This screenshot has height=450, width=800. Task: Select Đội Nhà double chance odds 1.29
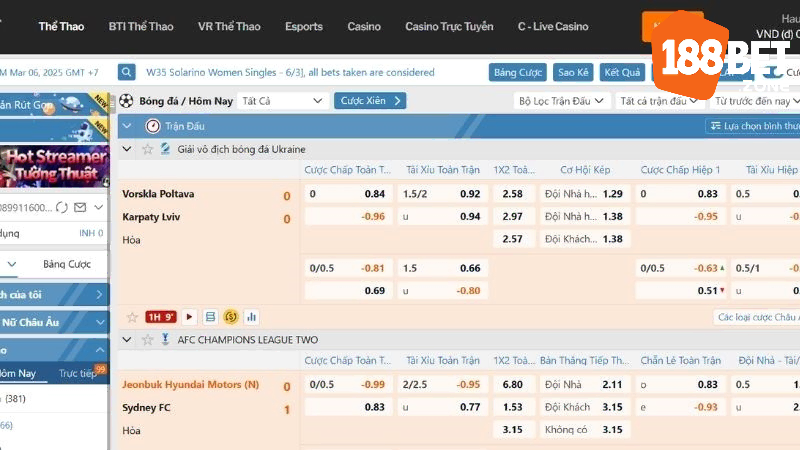pyautogui.click(x=584, y=194)
